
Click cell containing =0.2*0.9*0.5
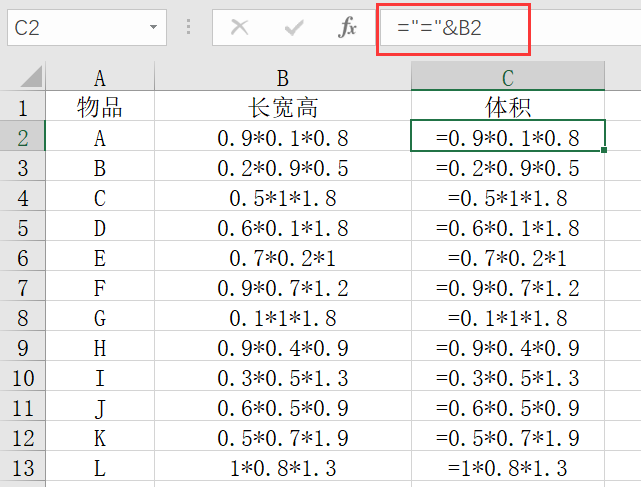pyautogui.click(x=508, y=166)
